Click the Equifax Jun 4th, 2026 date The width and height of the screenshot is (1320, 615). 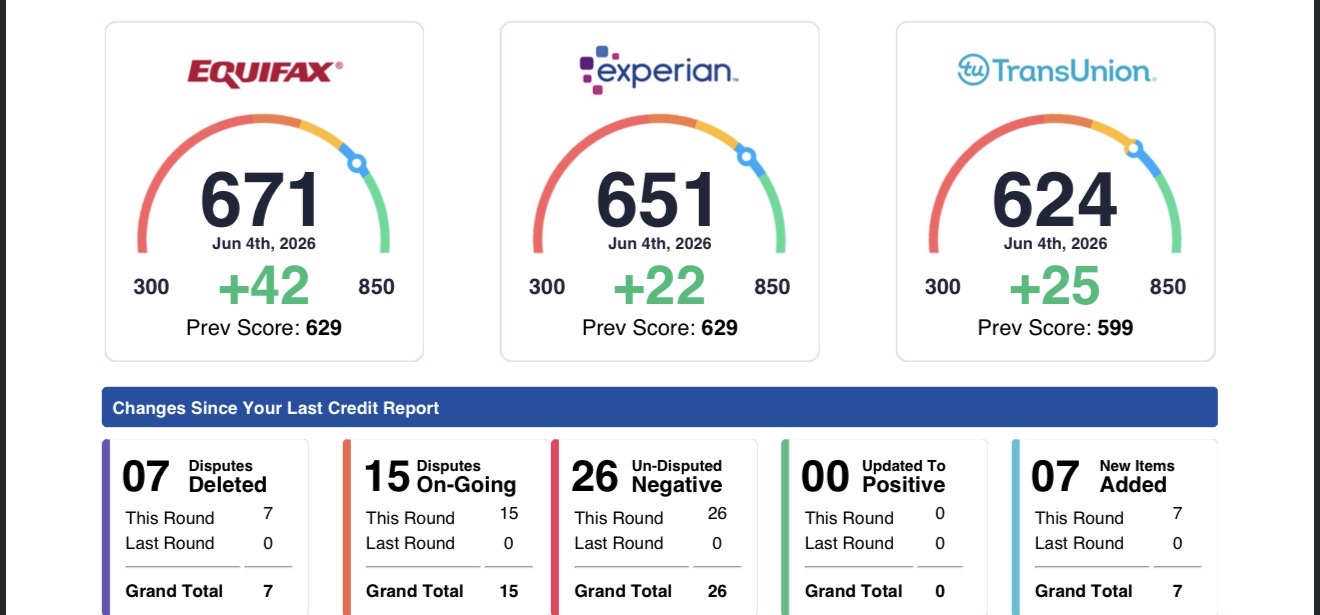(x=264, y=244)
